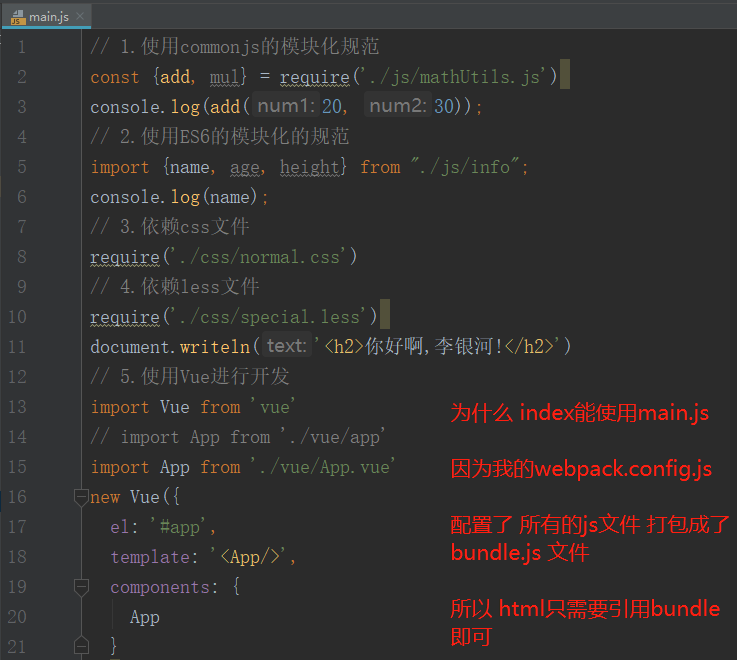The width and height of the screenshot is (737, 660).
Task: Click the fold end marker at line 21
Action: (81, 646)
